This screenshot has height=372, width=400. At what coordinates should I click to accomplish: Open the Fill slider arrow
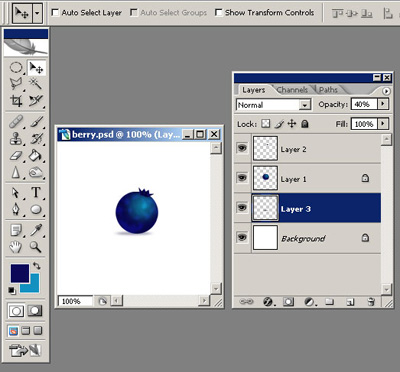coord(383,124)
